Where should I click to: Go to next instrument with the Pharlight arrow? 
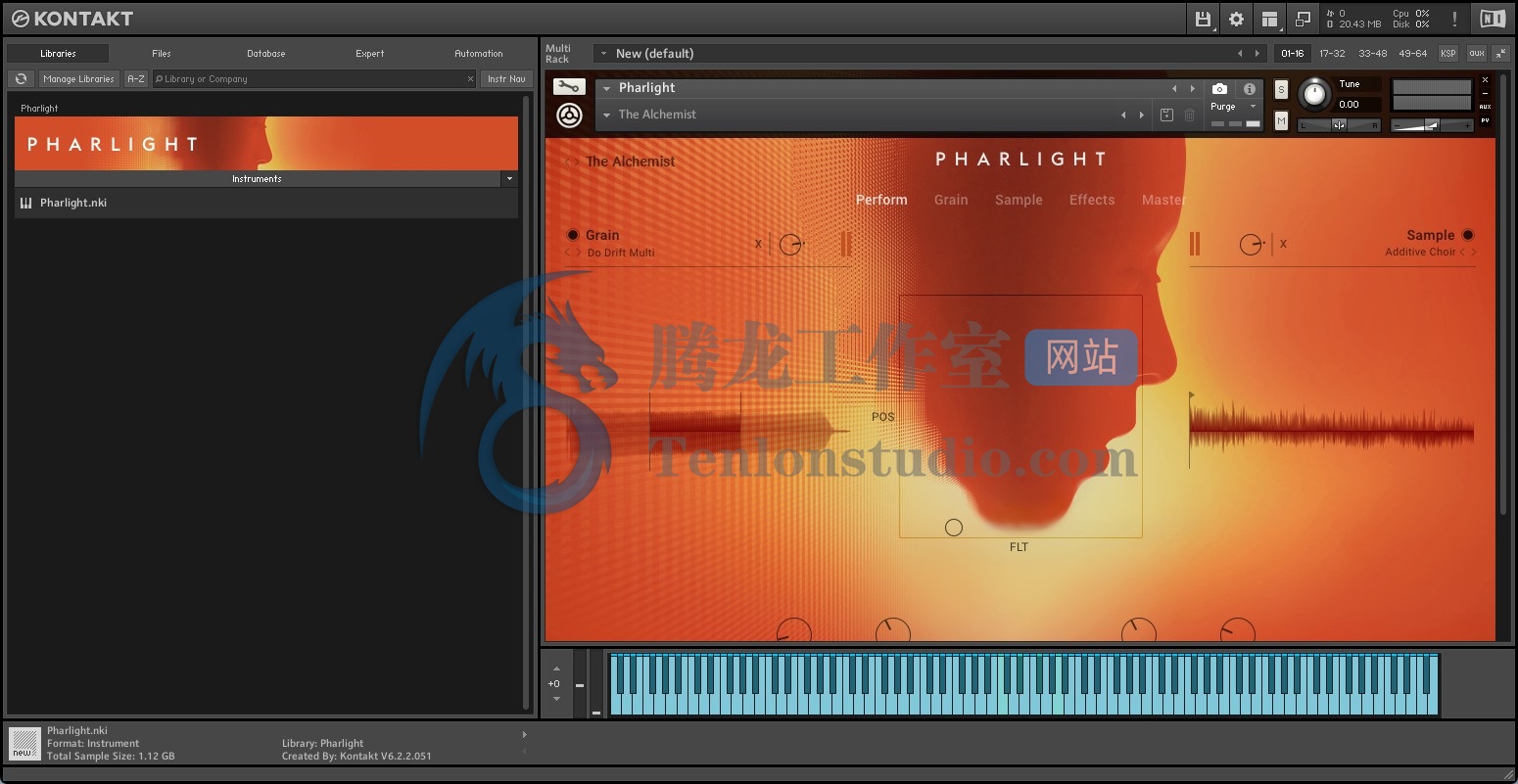(x=1192, y=88)
